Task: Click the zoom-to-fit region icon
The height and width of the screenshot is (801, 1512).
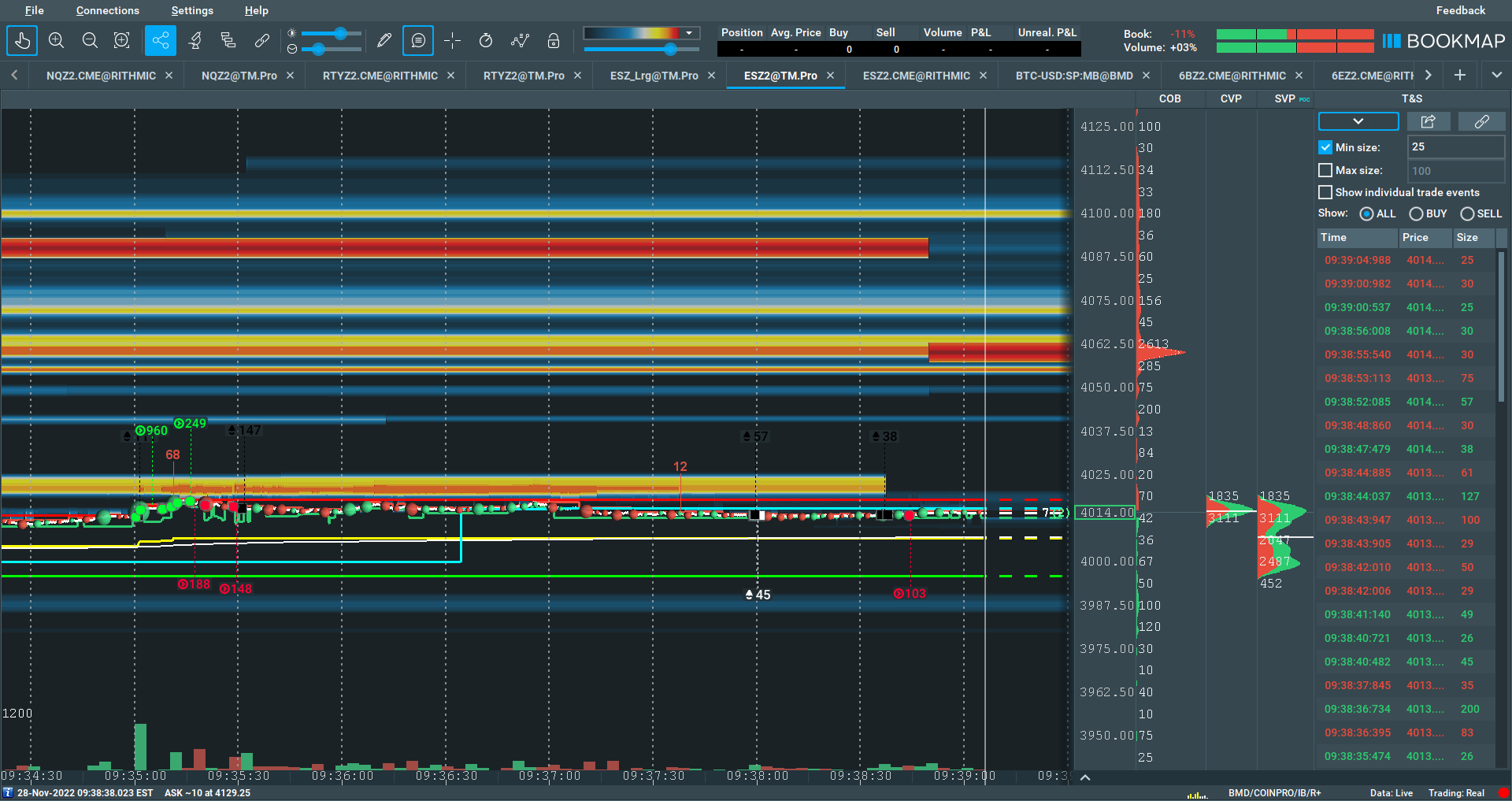Action: pos(122,40)
